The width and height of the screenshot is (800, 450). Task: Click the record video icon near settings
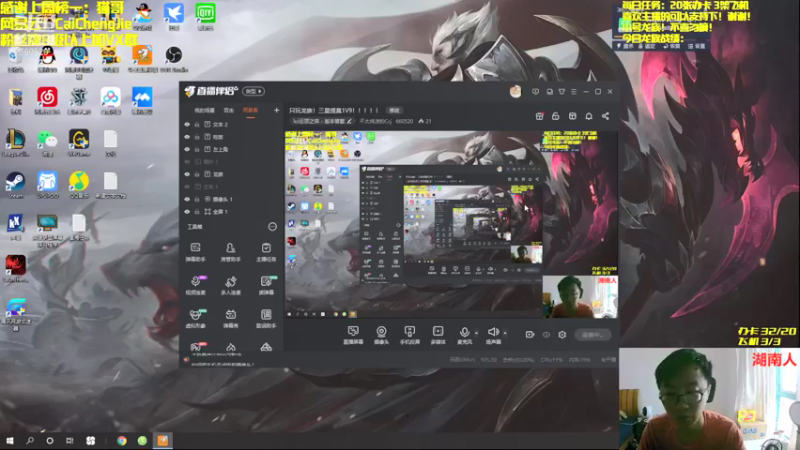530,335
